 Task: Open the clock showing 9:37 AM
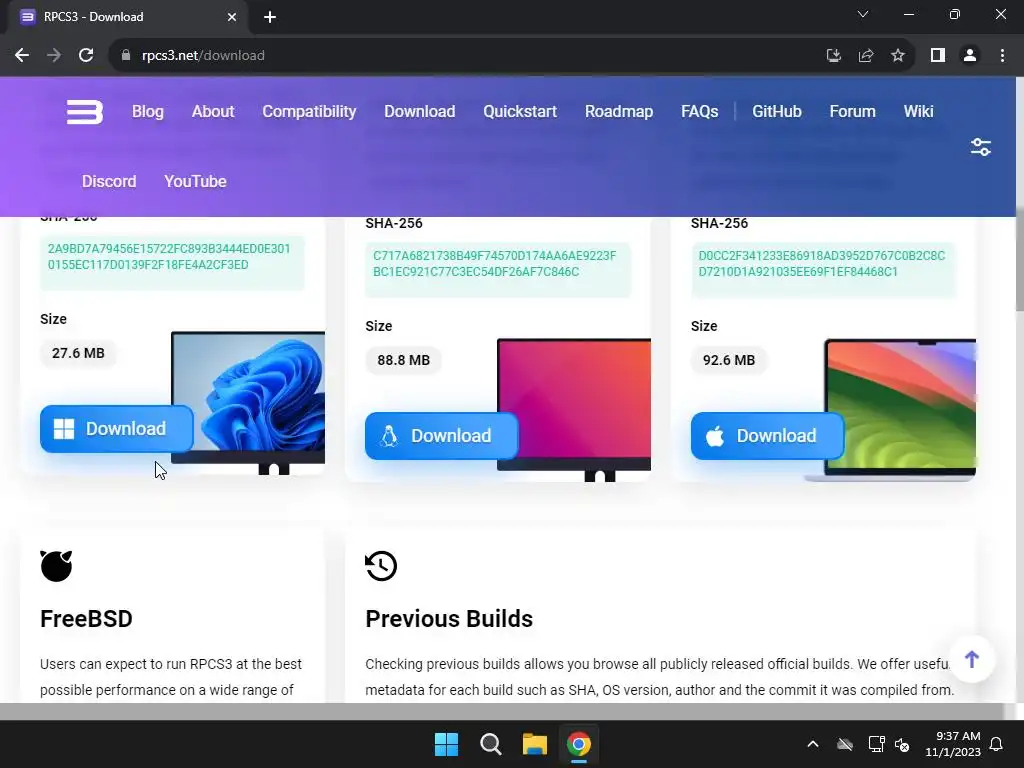[953, 744]
